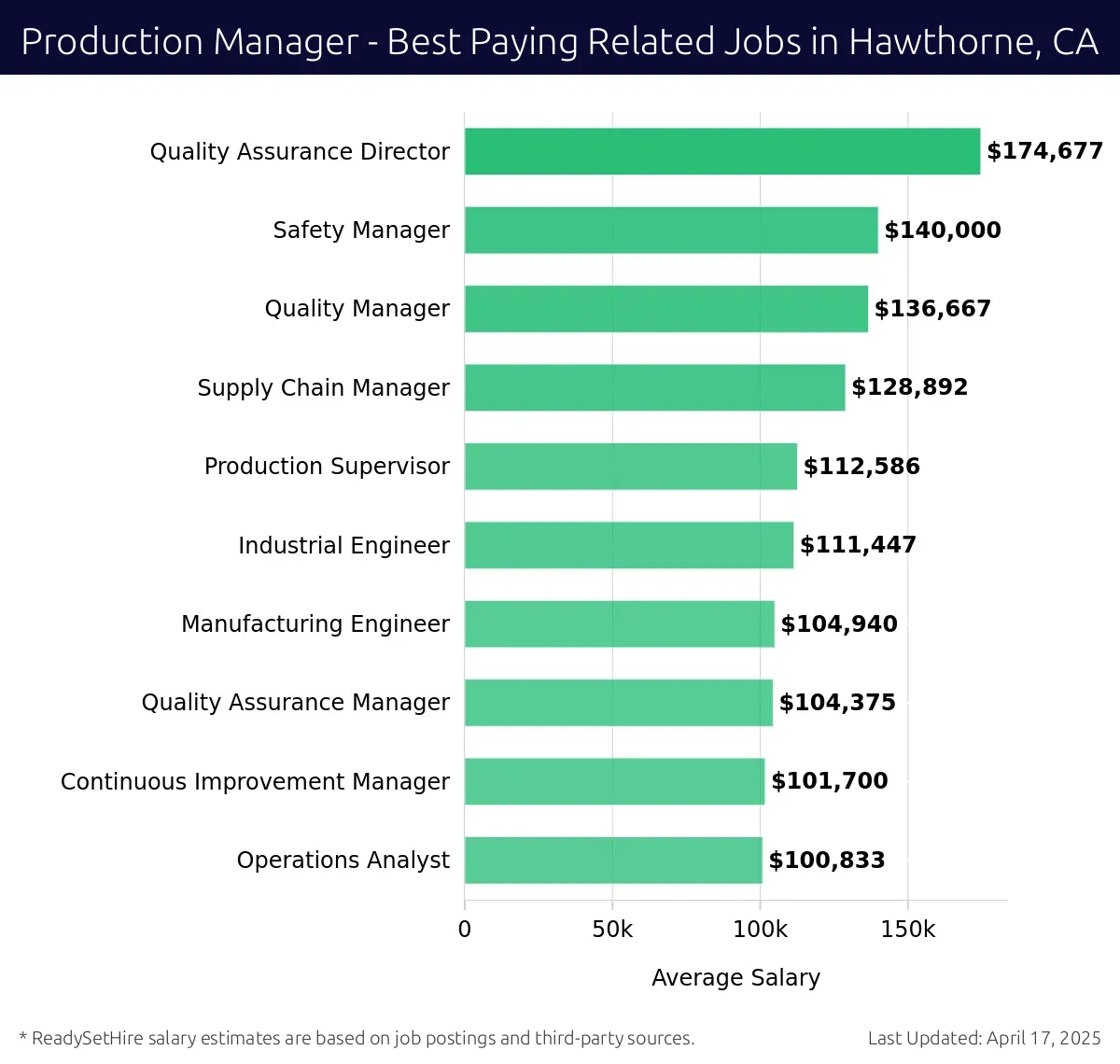Click the "Quality Assurance Manager" label
The image size is (1120, 1064).
(296, 703)
